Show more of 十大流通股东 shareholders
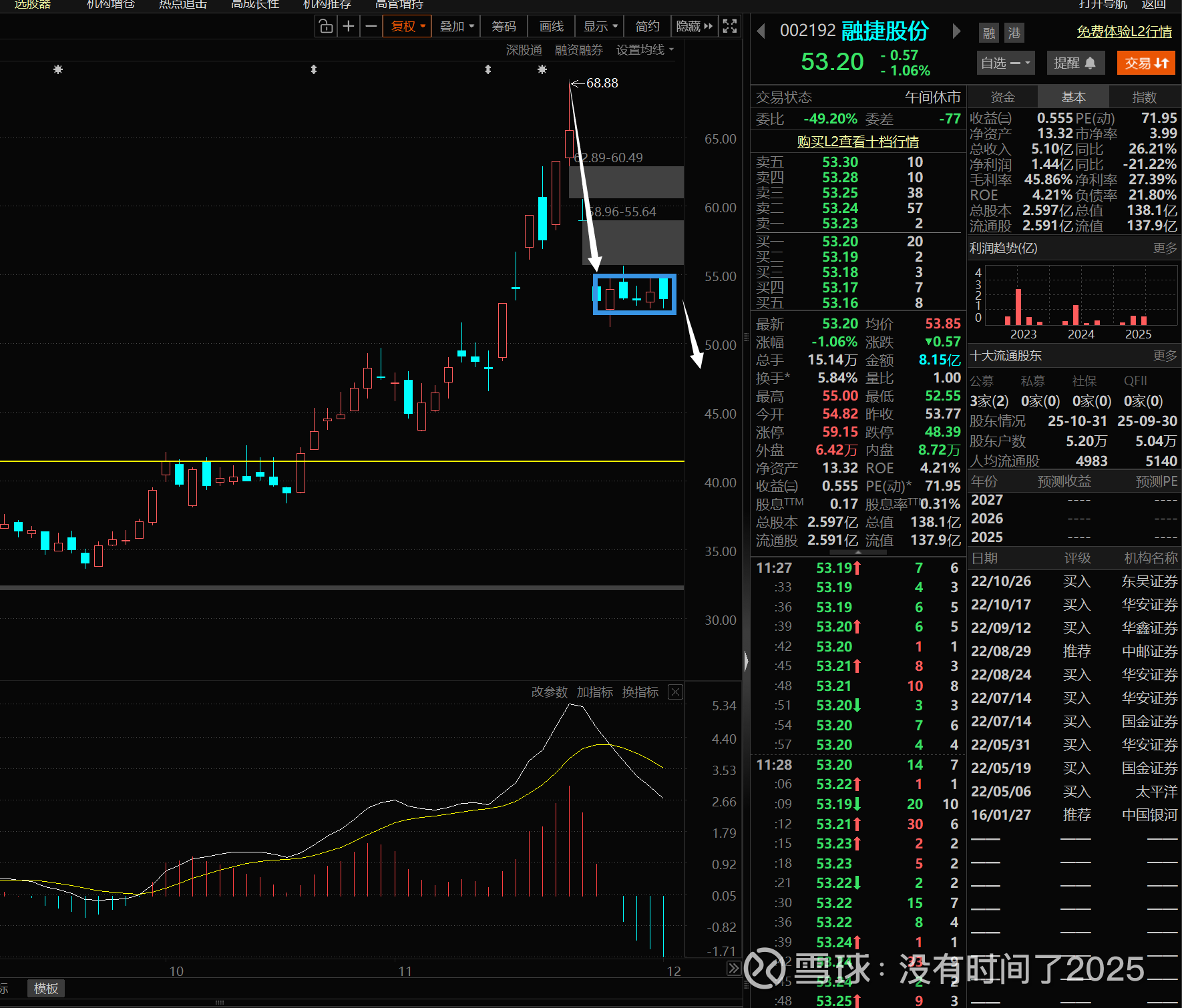Viewport: 1182px width, 1008px height. (1165, 356)
